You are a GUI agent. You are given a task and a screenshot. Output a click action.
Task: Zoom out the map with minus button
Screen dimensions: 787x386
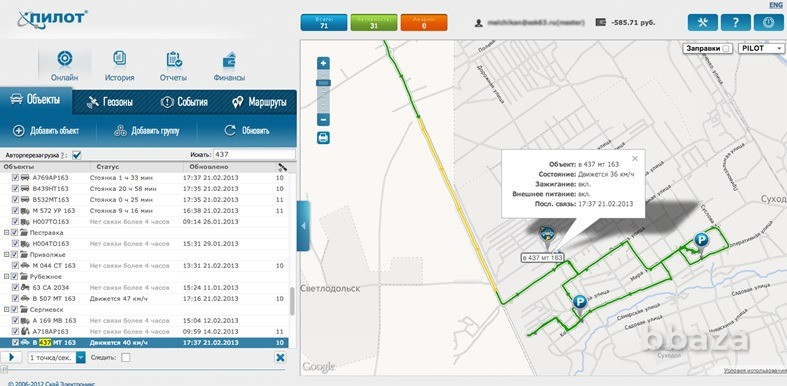[x=324, y=120]
